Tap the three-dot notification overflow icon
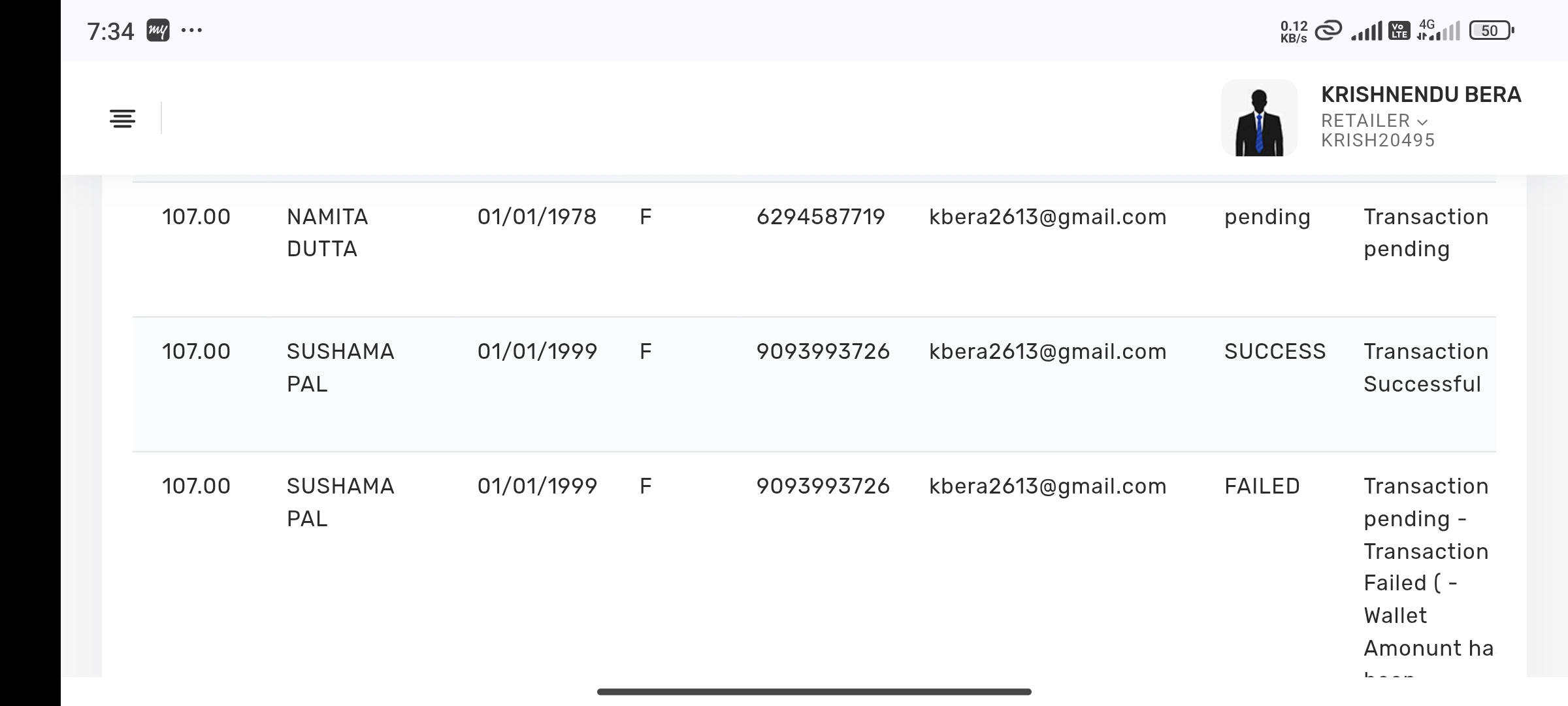This screenshot has height=706, width=1568. pyautogui.click(x=191, y=30)
